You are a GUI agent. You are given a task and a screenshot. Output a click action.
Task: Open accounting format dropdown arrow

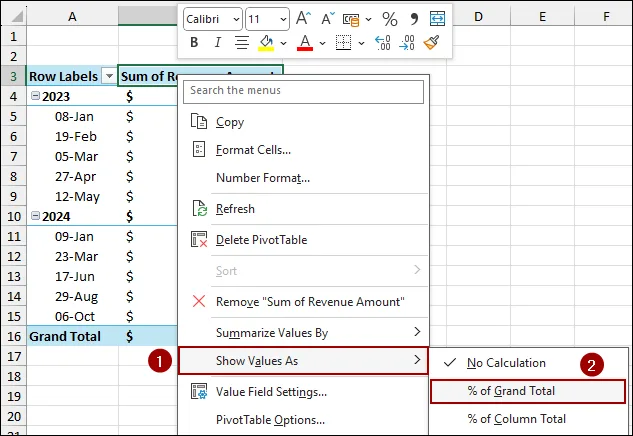368,19
